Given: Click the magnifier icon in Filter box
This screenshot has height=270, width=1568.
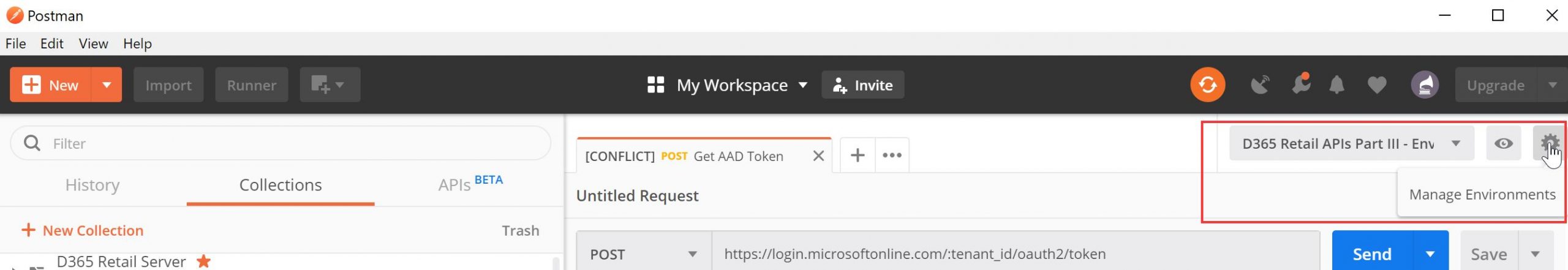Looking at the screenshot, I should (32, 143).
